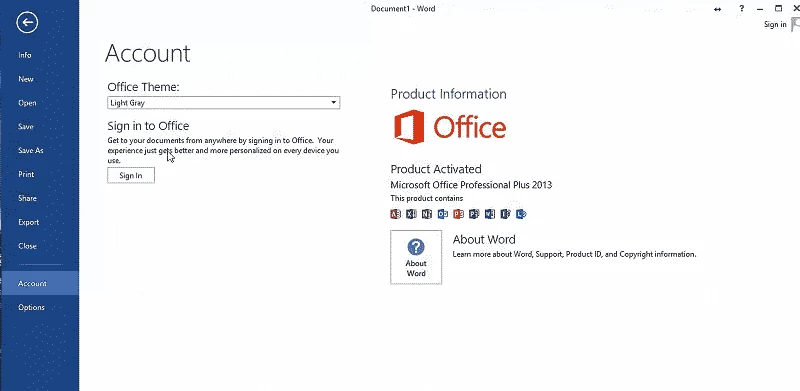Click the Sign in link at top right
The height and width of the screenshot is (391, 800).
coord(775,25)
